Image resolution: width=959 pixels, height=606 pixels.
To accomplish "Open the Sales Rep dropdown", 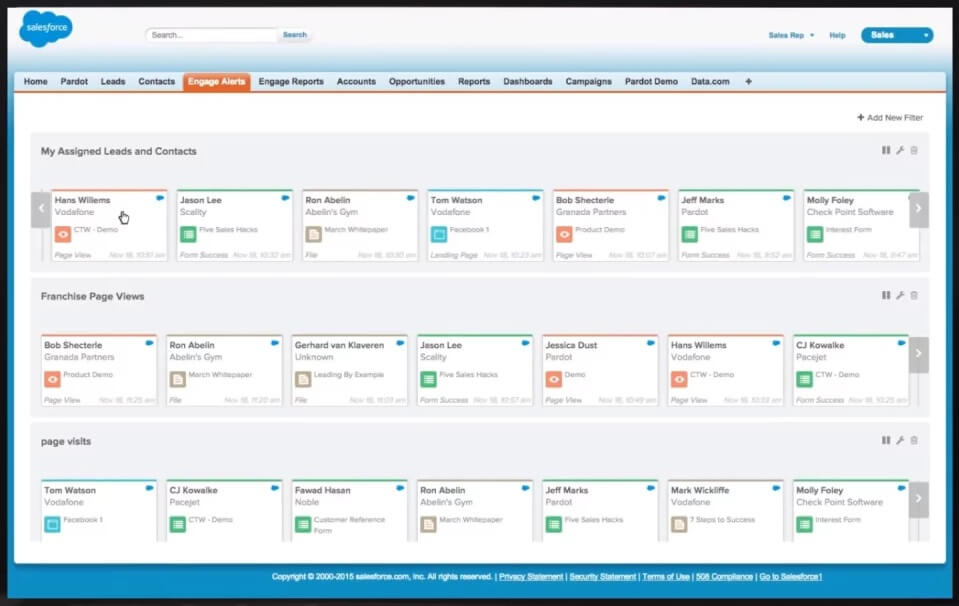I will 789,34.
